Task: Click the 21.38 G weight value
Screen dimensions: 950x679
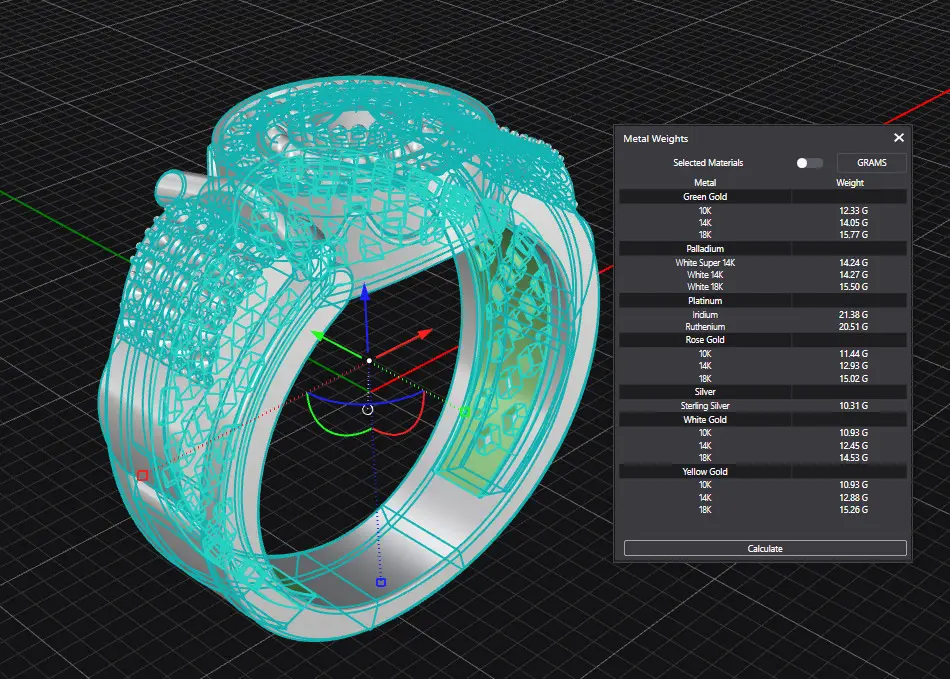Action: click(x=853, y=314)
